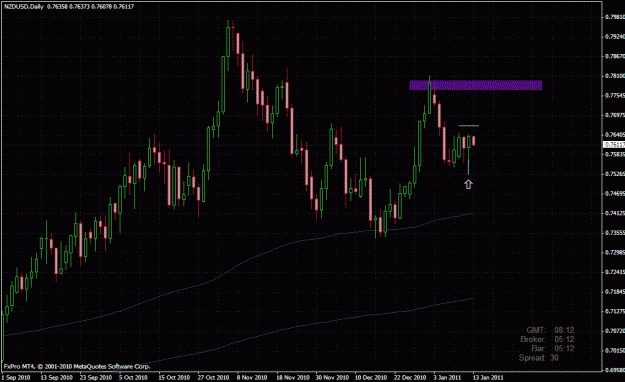Click the 15 Oct 2010 date label
Image resolution: width=625 pixels, height=382 pixels.
pyautogui.click(x=174, y=377)
